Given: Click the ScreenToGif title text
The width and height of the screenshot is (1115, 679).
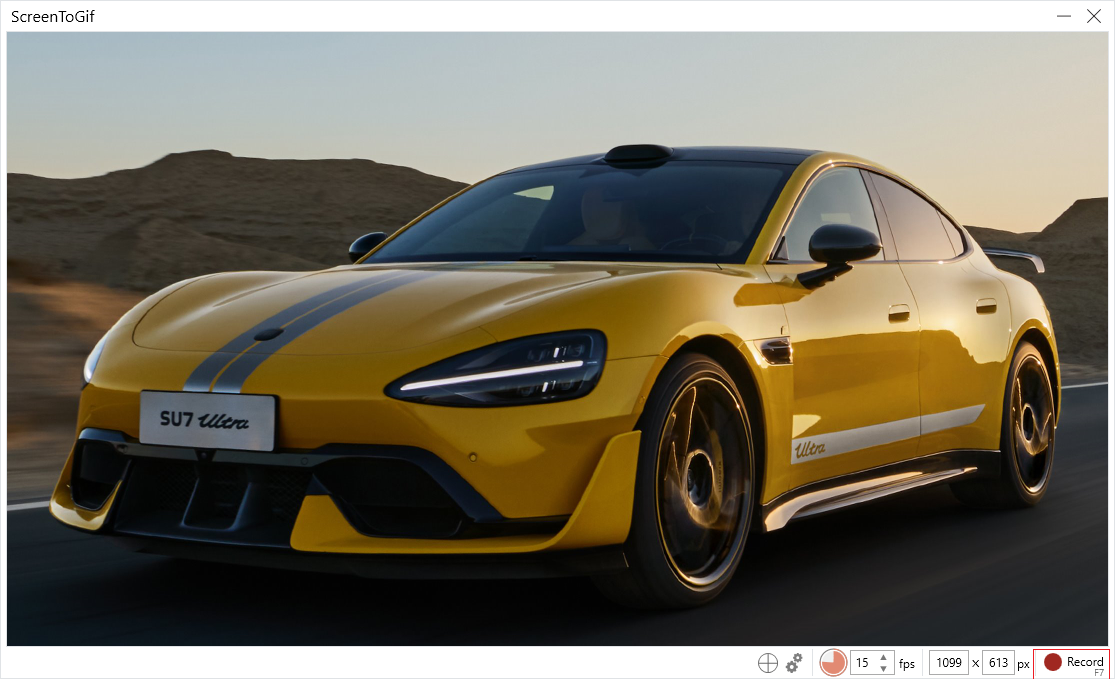Looking at the screenshot, I should point(53,16).
